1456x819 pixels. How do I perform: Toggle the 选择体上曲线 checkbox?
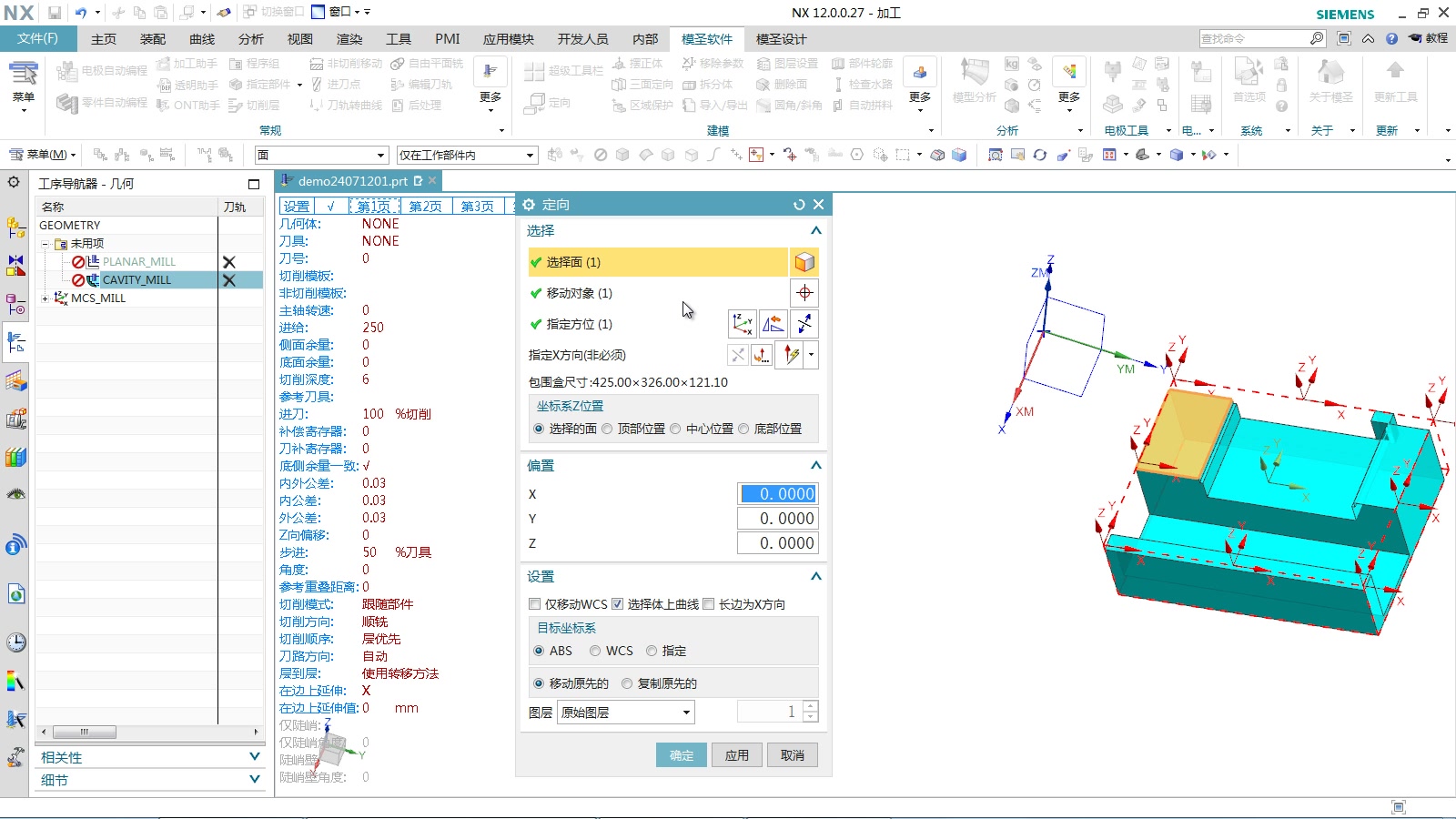pyautogui.click(x=617, y=604)
